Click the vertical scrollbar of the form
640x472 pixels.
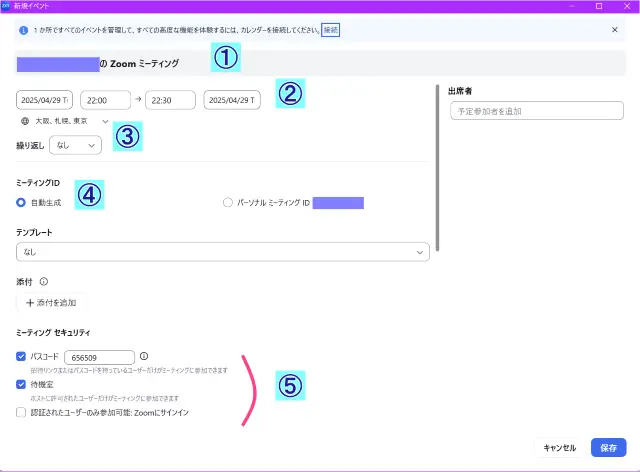coord(438,167)
